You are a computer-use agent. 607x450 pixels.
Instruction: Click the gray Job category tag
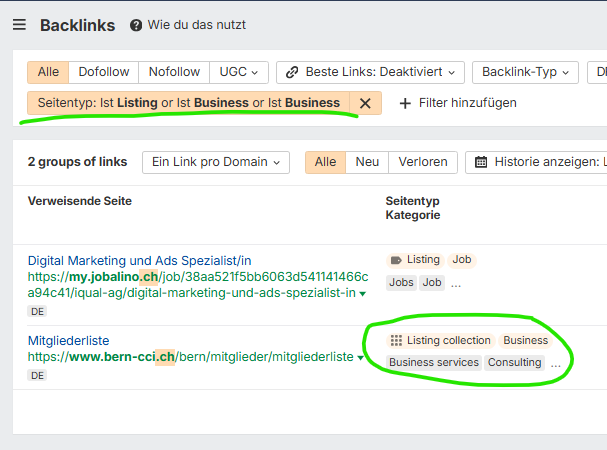click(x=432, y=283)
